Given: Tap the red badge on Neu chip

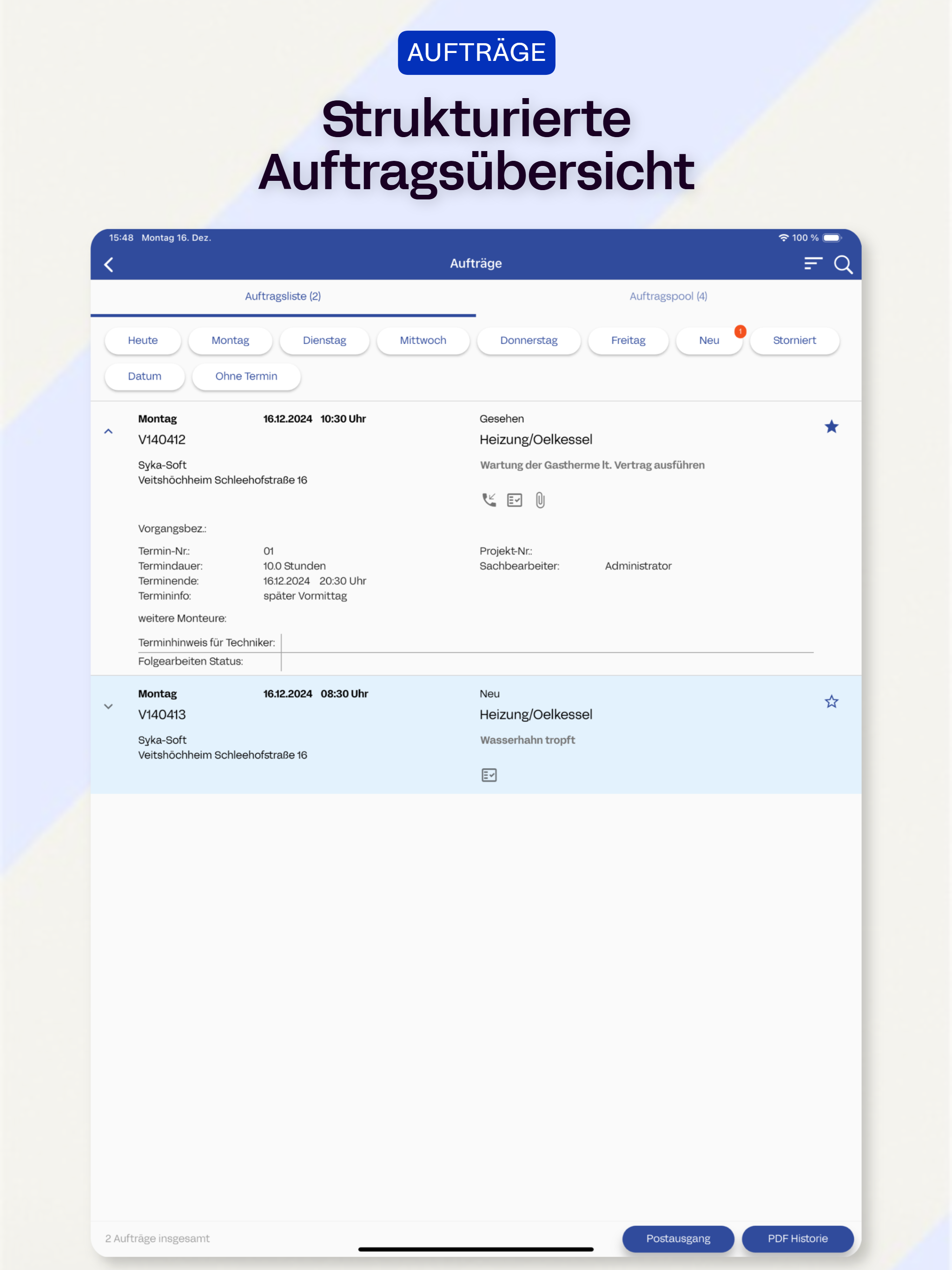Looking at the screenshot, I should (740, 331).
